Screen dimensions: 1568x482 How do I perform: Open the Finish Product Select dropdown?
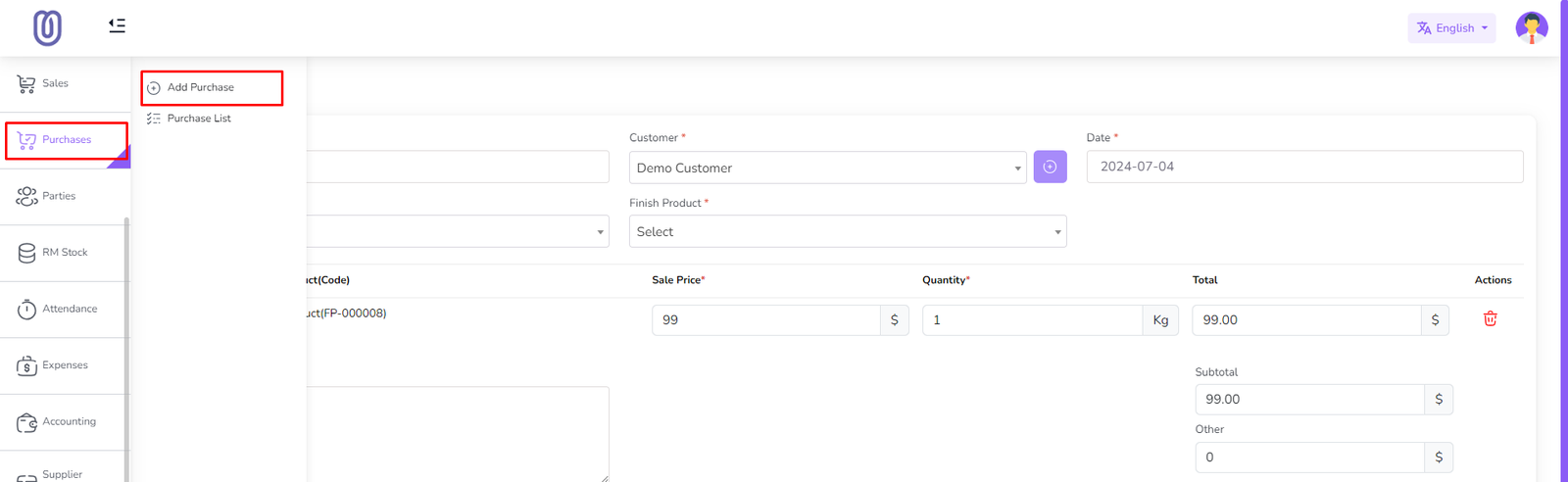point(847,232)
